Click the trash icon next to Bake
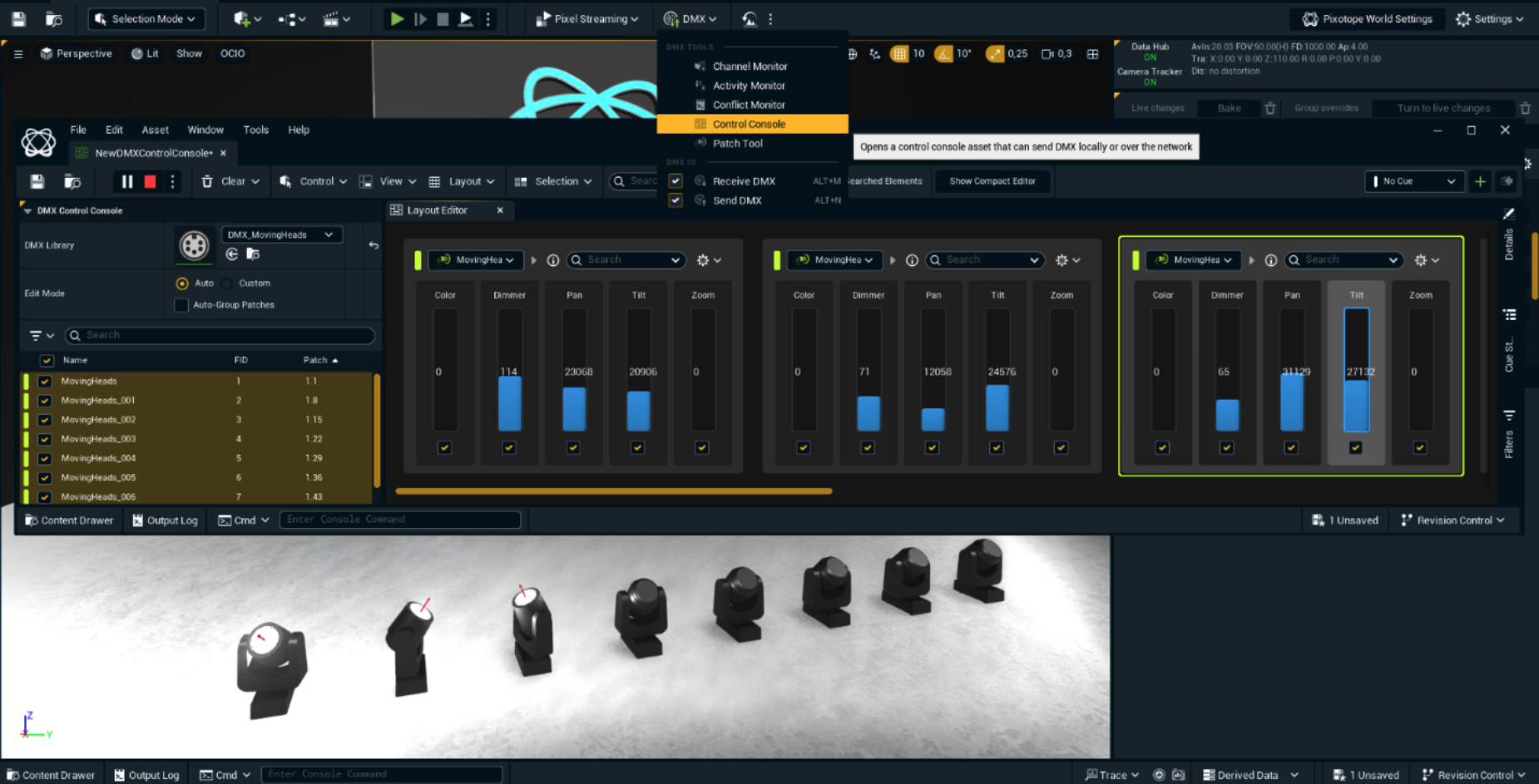1539x784 pixels. pos(1269,108)
